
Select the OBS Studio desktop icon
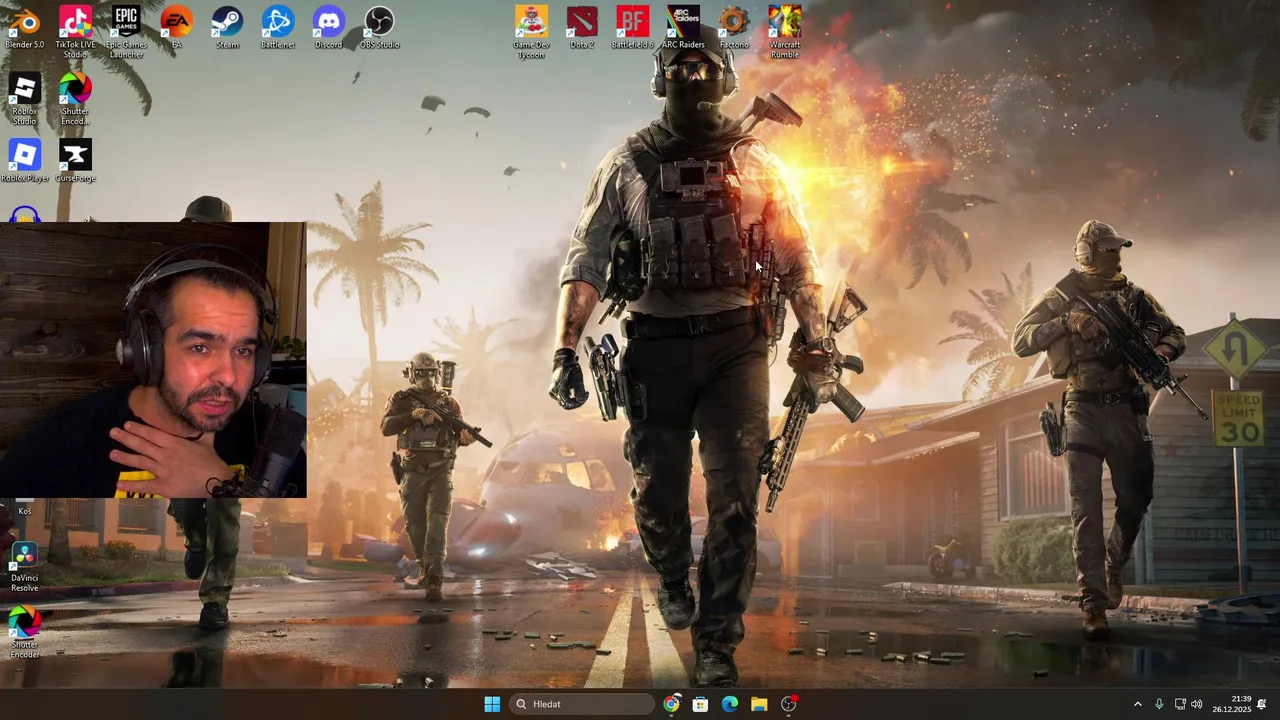(379, 27)
